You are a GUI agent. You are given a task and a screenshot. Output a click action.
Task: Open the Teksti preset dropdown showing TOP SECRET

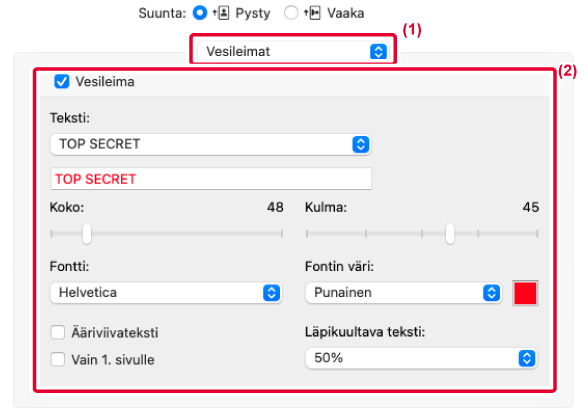[211, 144]
